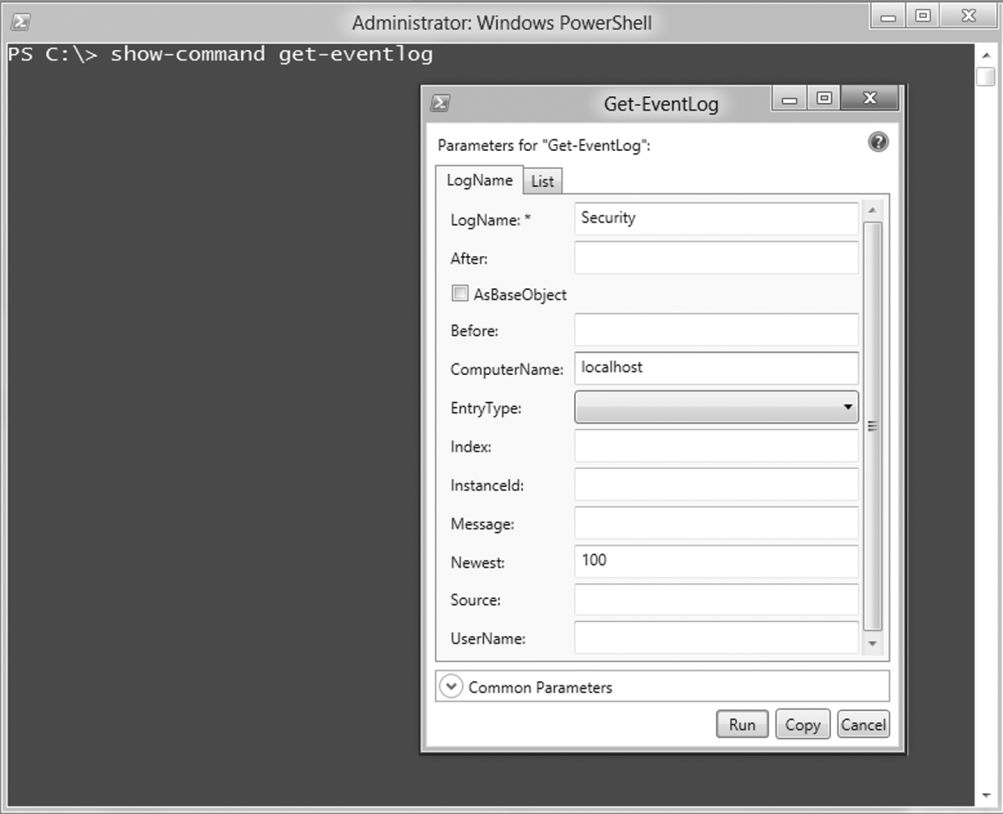The width and height of the screenshot is (1003, 814).
Task: Maximize the Get-EventLog dialog window
Action: [x=824, y=99]
